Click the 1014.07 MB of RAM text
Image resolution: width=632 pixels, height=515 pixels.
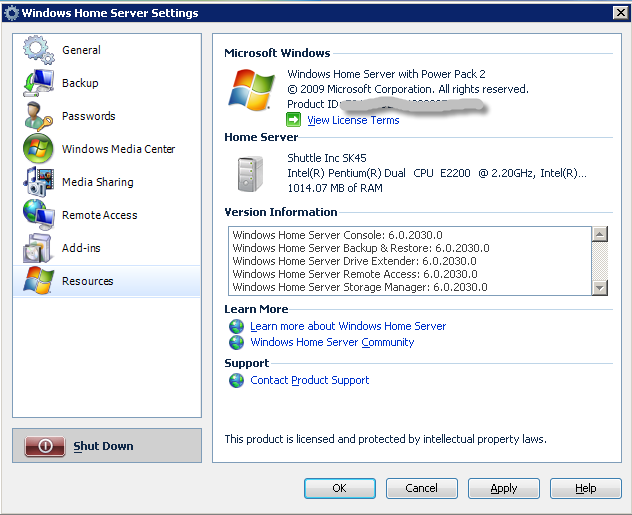coord(335,188)
